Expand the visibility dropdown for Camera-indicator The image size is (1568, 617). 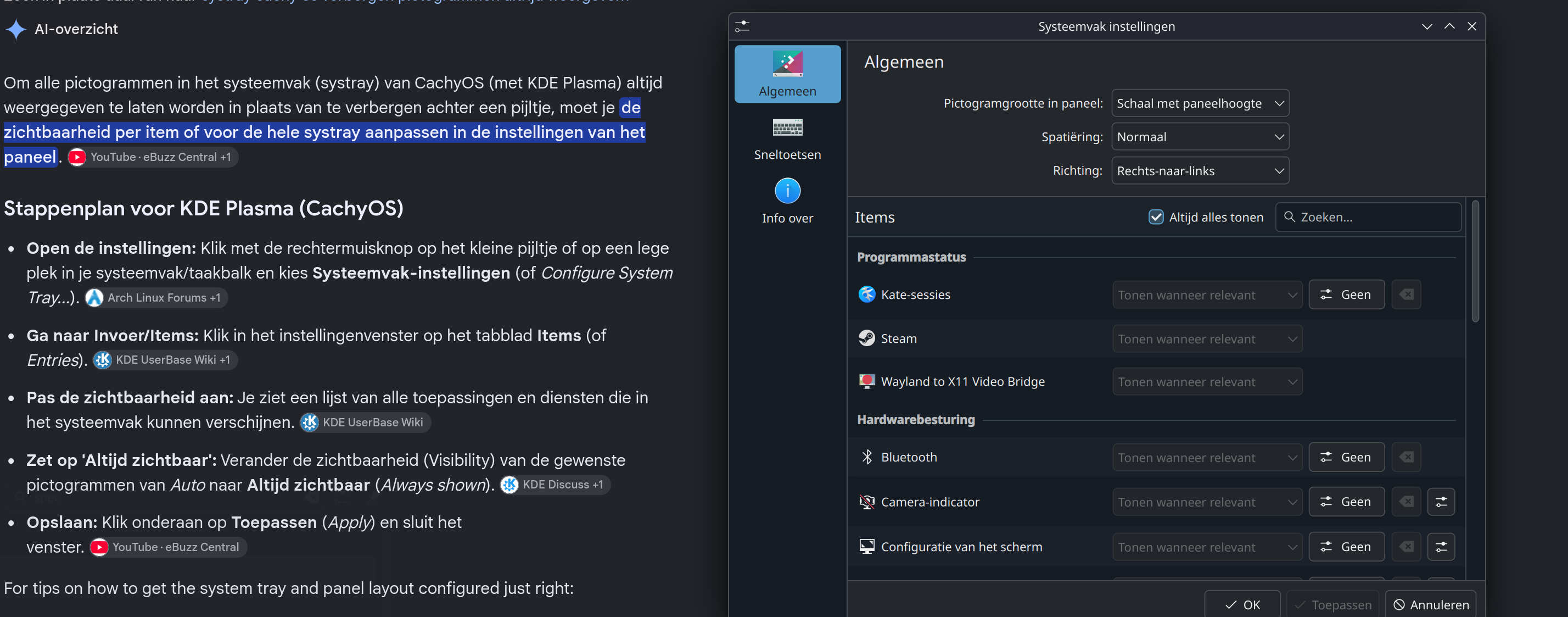click(1207, 503)
